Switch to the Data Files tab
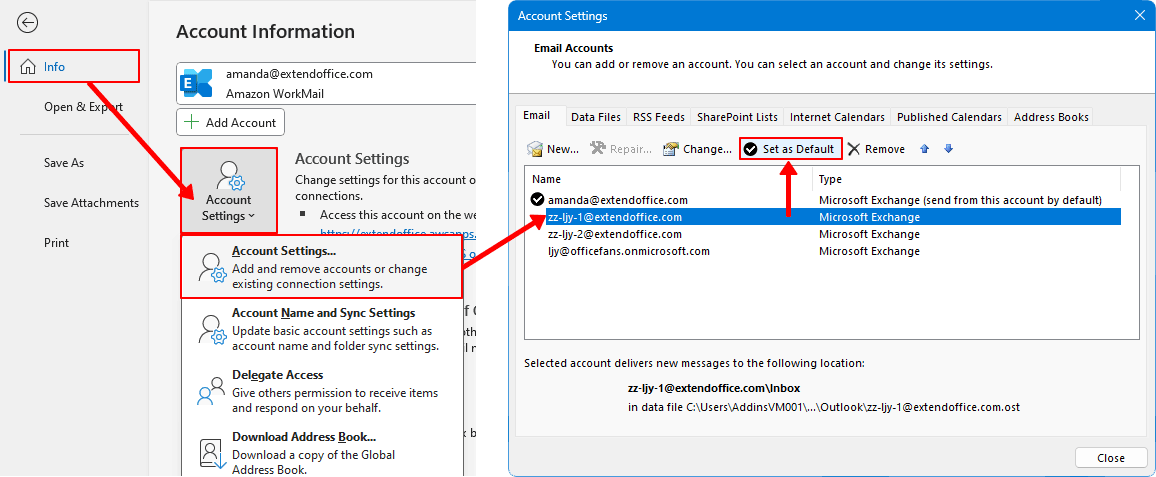 point(596,117)
